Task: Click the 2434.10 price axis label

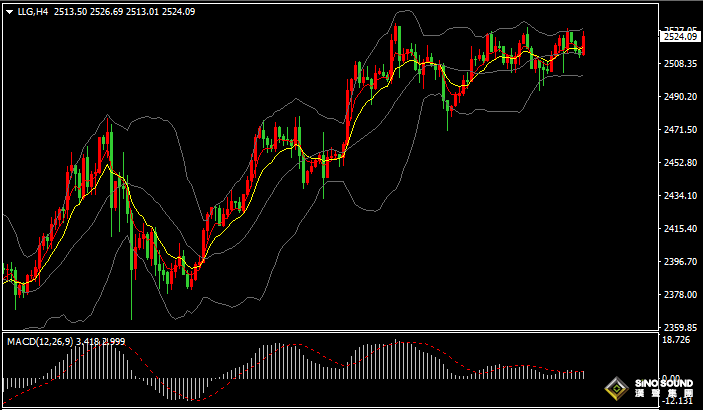Action: [680, 196]
